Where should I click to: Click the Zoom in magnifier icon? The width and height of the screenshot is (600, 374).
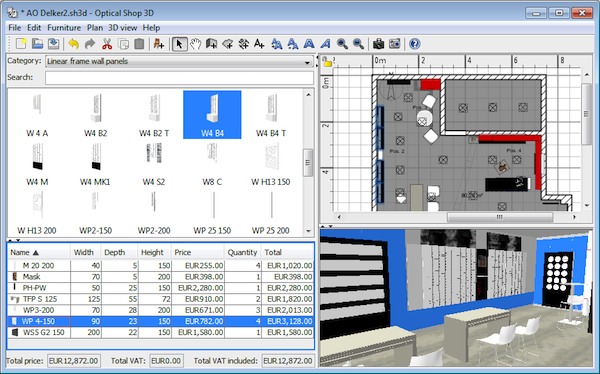point(342,44)
